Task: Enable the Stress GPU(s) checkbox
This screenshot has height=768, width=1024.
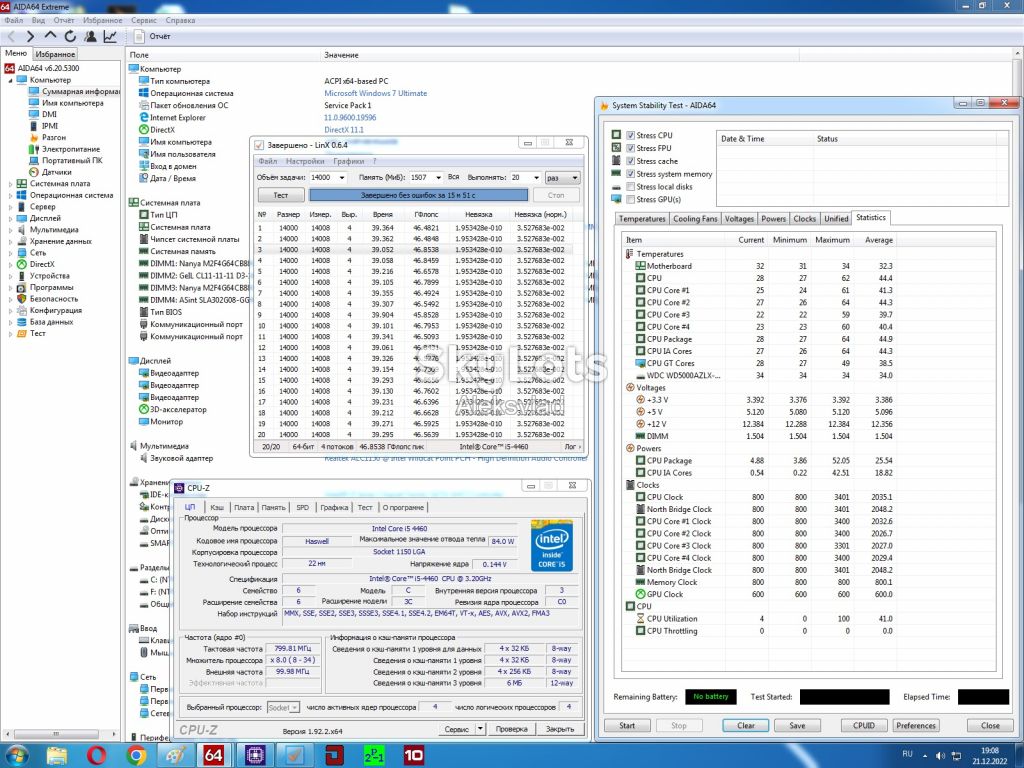Action: [630, 199]
